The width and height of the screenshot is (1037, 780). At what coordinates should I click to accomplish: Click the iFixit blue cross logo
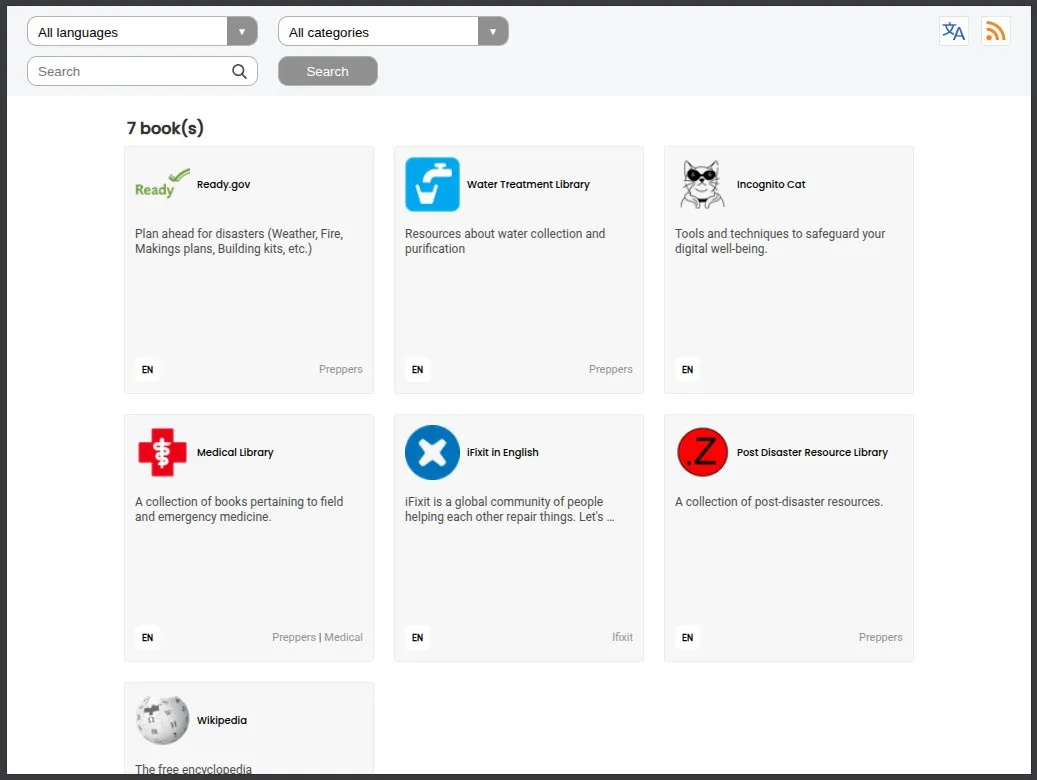point(432,452)
